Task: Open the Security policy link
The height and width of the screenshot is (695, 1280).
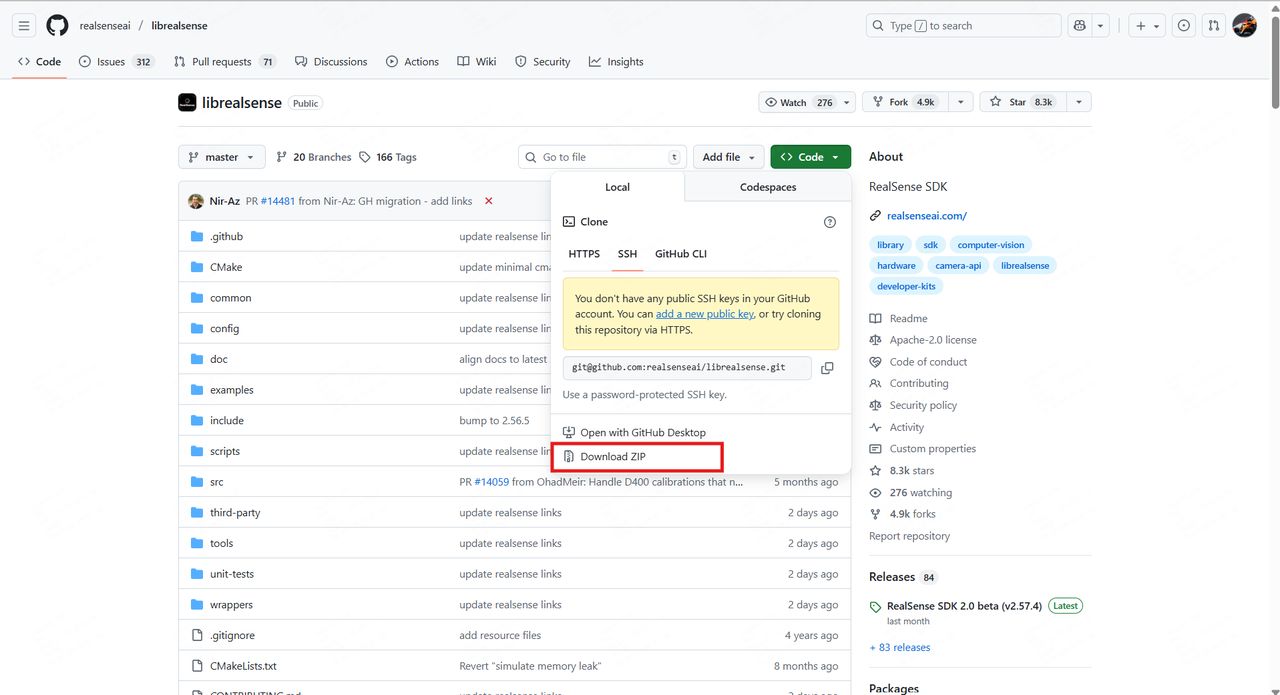Action: point(923,406)
